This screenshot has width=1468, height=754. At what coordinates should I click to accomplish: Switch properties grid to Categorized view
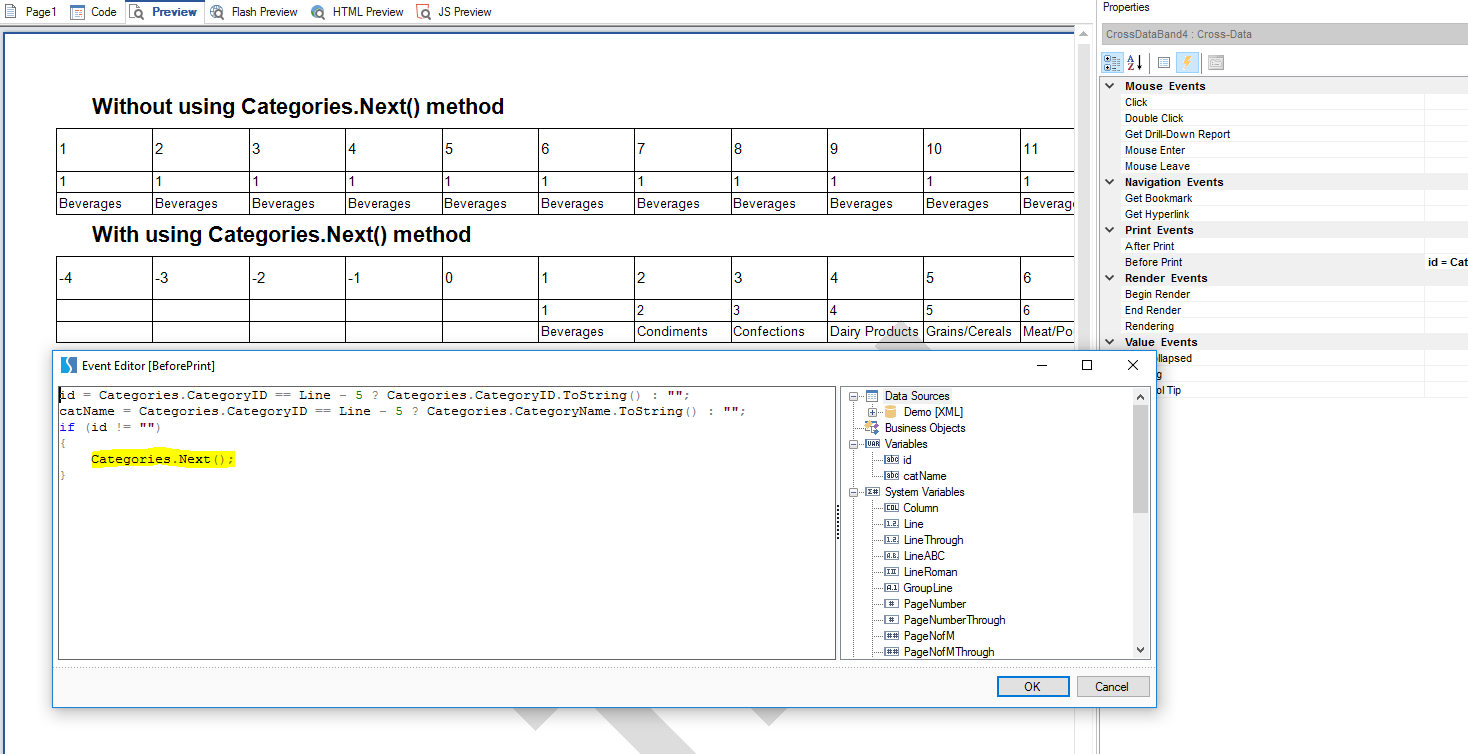1112,63
